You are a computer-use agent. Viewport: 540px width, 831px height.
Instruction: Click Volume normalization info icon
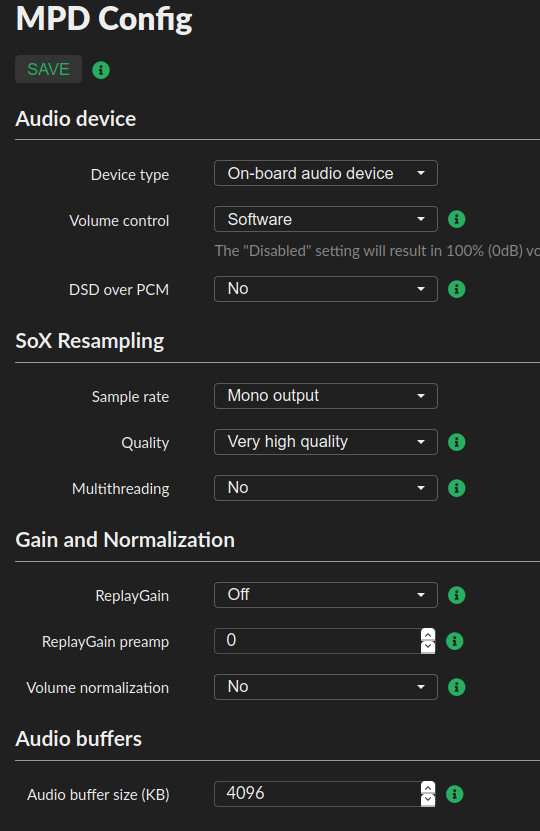pos(456,687)
